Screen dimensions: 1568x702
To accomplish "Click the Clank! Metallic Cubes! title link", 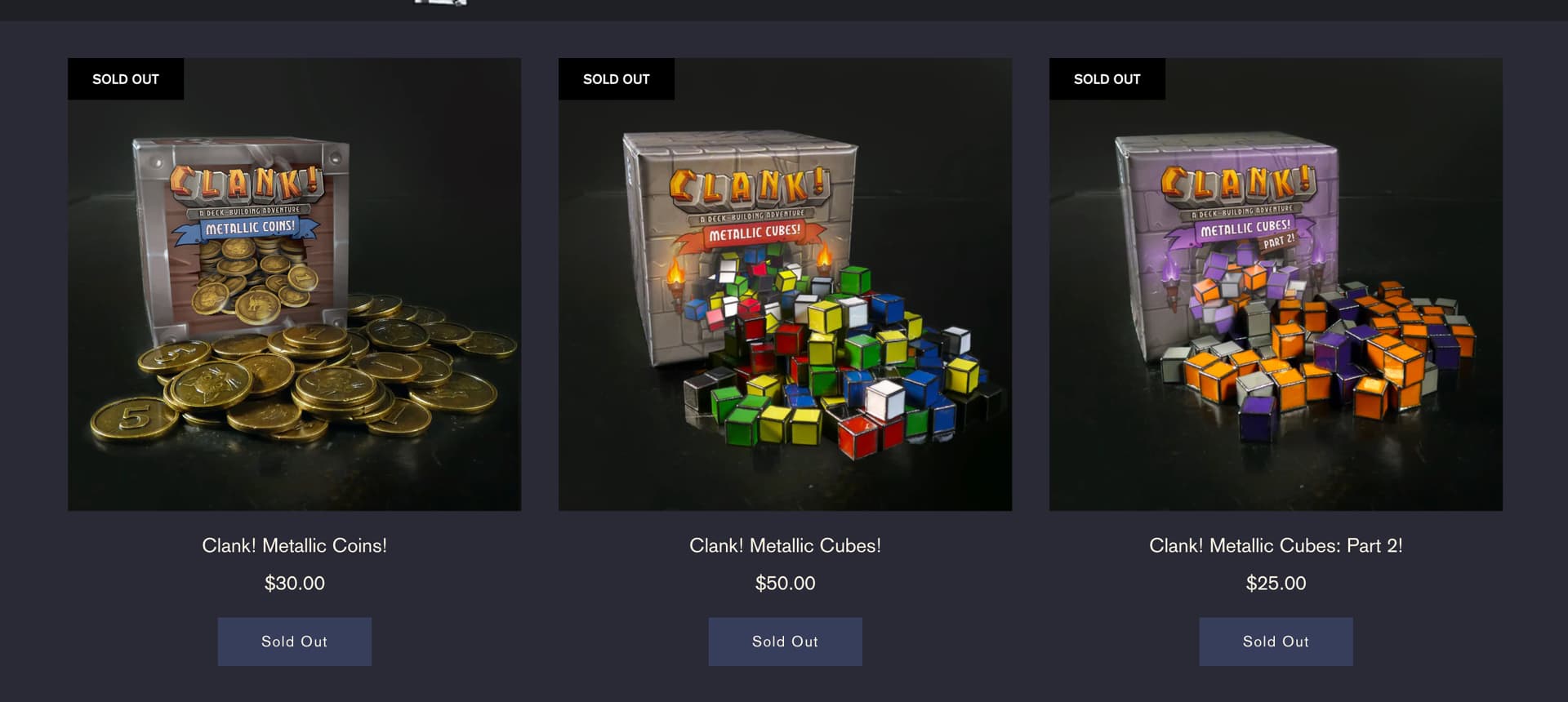I will point(785,545).
